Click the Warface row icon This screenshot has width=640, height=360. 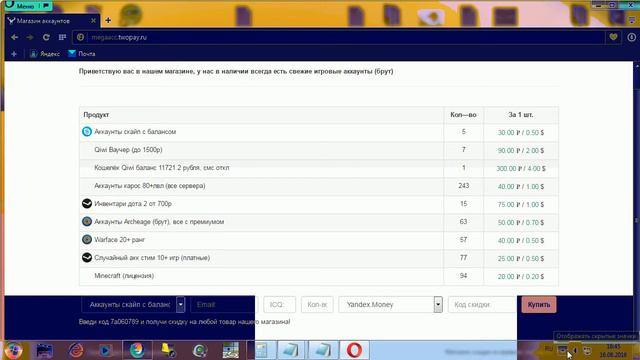coord(87,239)
